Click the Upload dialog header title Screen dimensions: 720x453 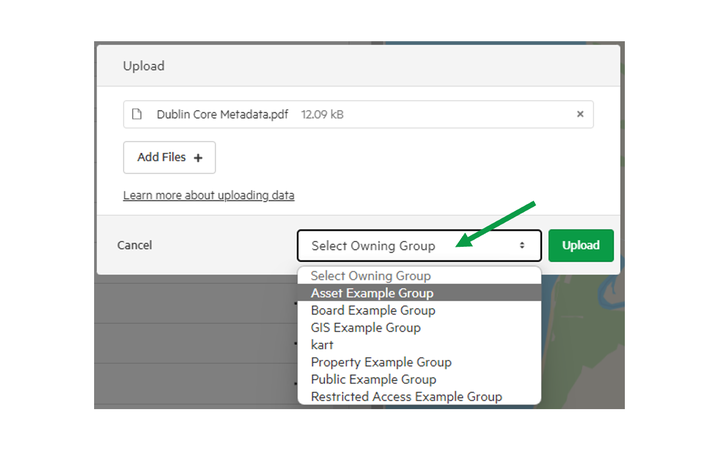pos(144,66)
